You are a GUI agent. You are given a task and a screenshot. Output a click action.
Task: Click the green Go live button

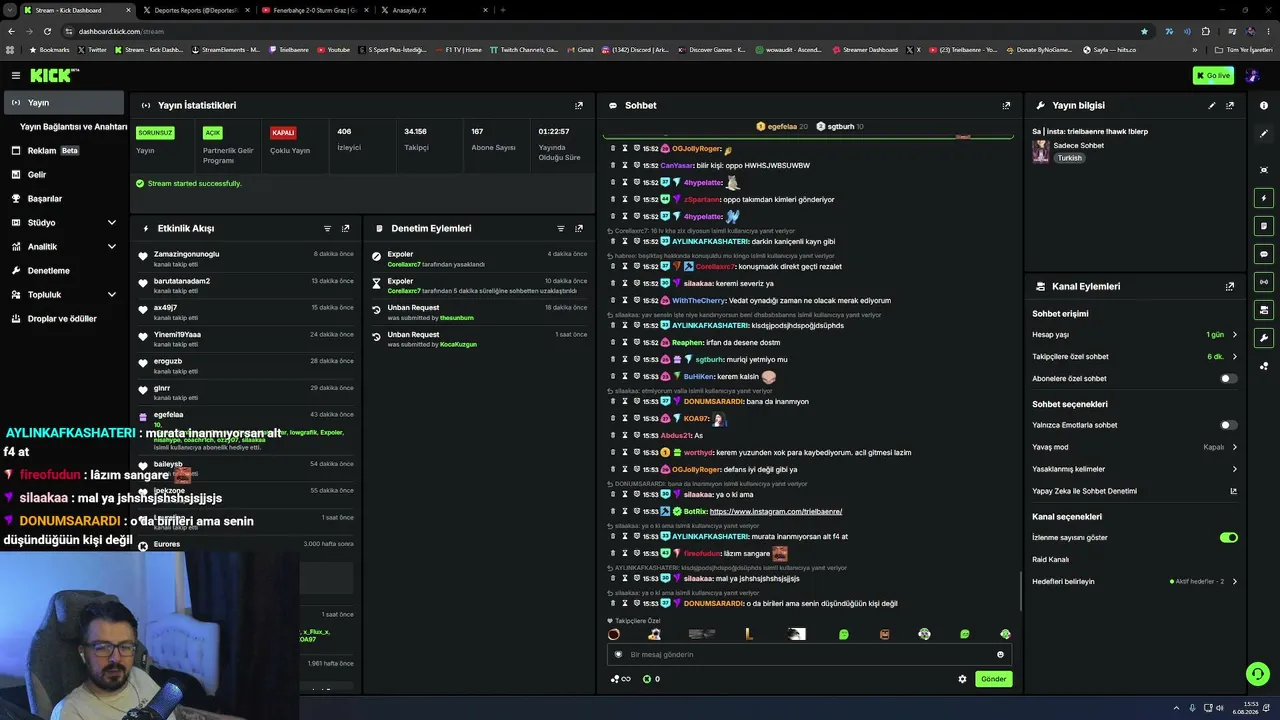(x=1213, y=75)
